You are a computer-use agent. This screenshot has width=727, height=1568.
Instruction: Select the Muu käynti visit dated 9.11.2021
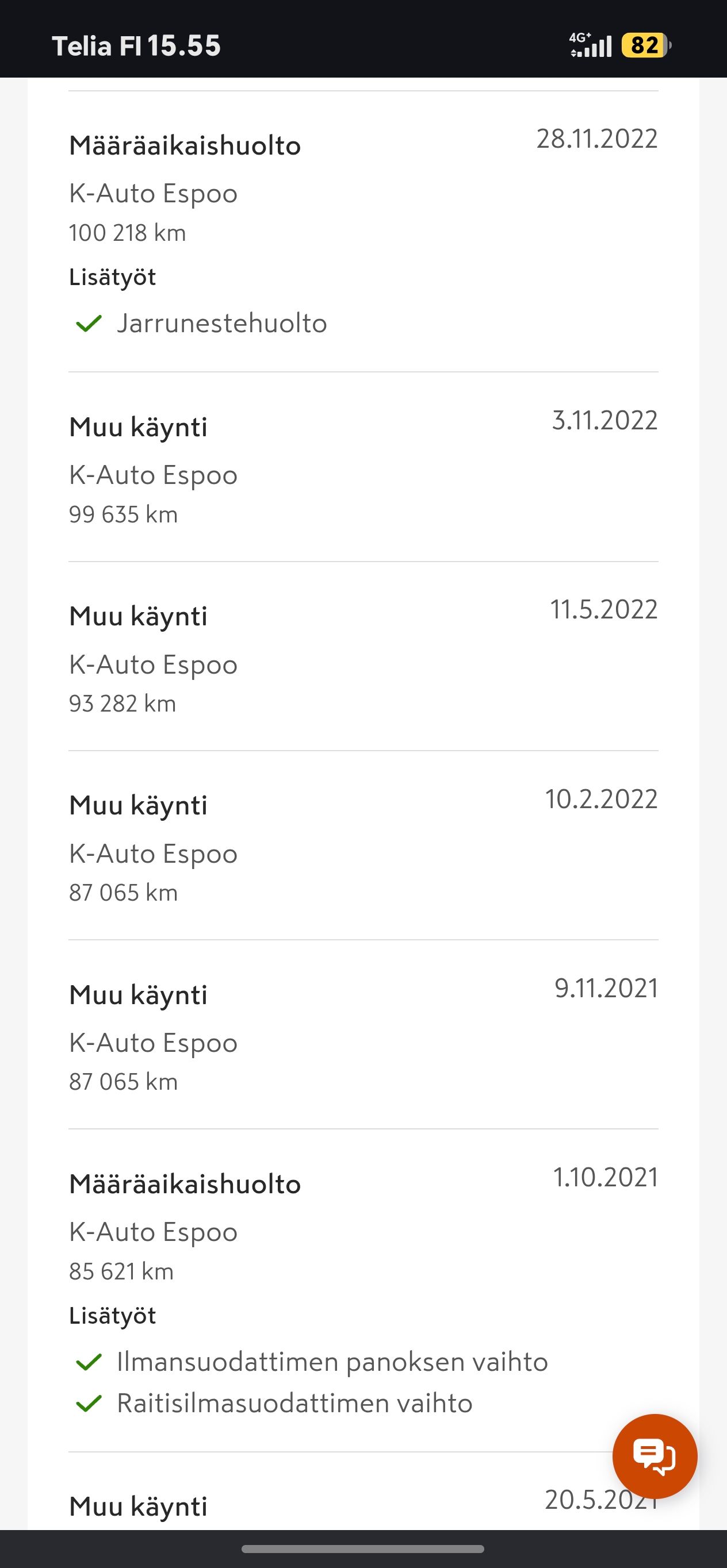pos(363,1035)
